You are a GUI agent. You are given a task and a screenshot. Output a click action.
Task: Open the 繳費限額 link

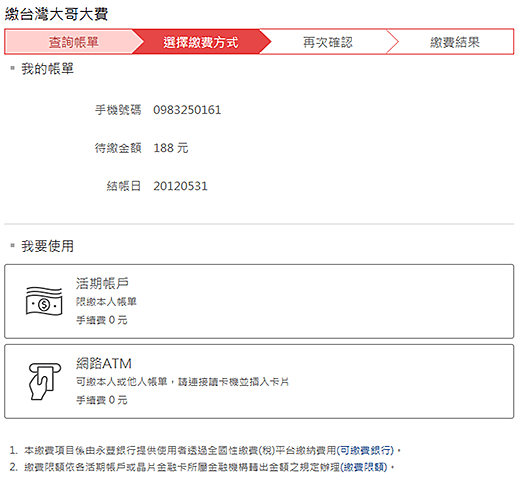(364, 467)
